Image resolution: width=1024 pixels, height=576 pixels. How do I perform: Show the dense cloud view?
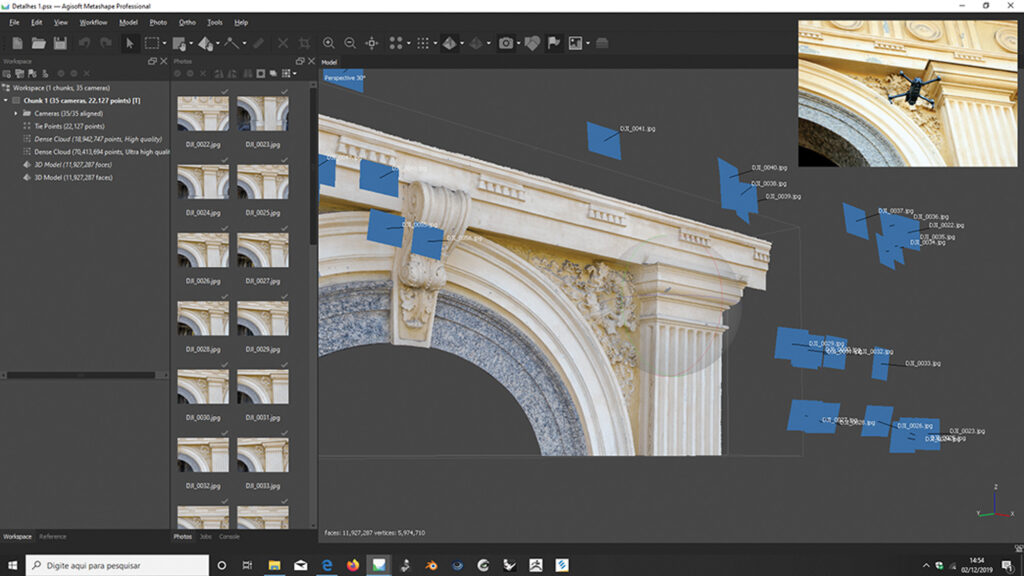tap(423, 43)
